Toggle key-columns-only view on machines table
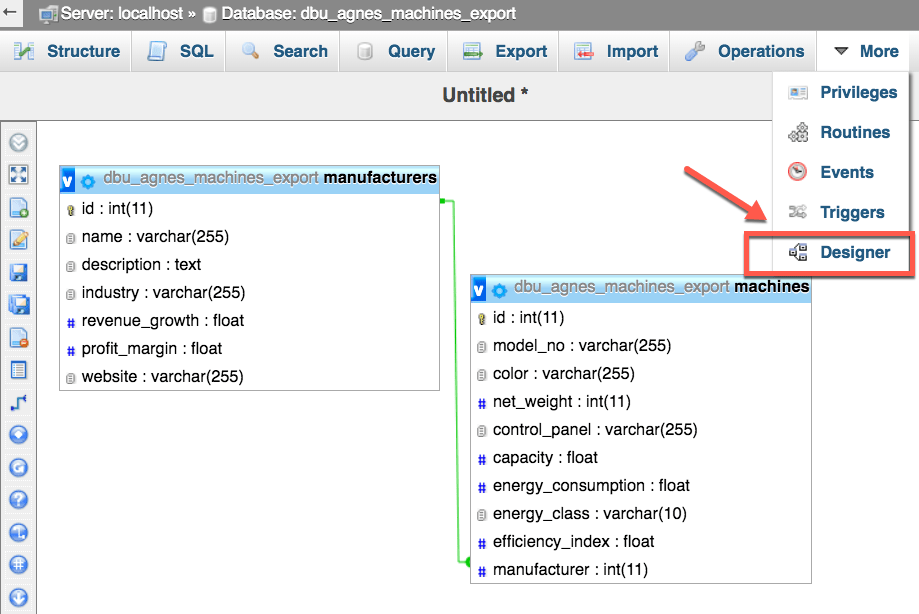The width and height of the screenshot is (919, 614). tap(479, 288)
